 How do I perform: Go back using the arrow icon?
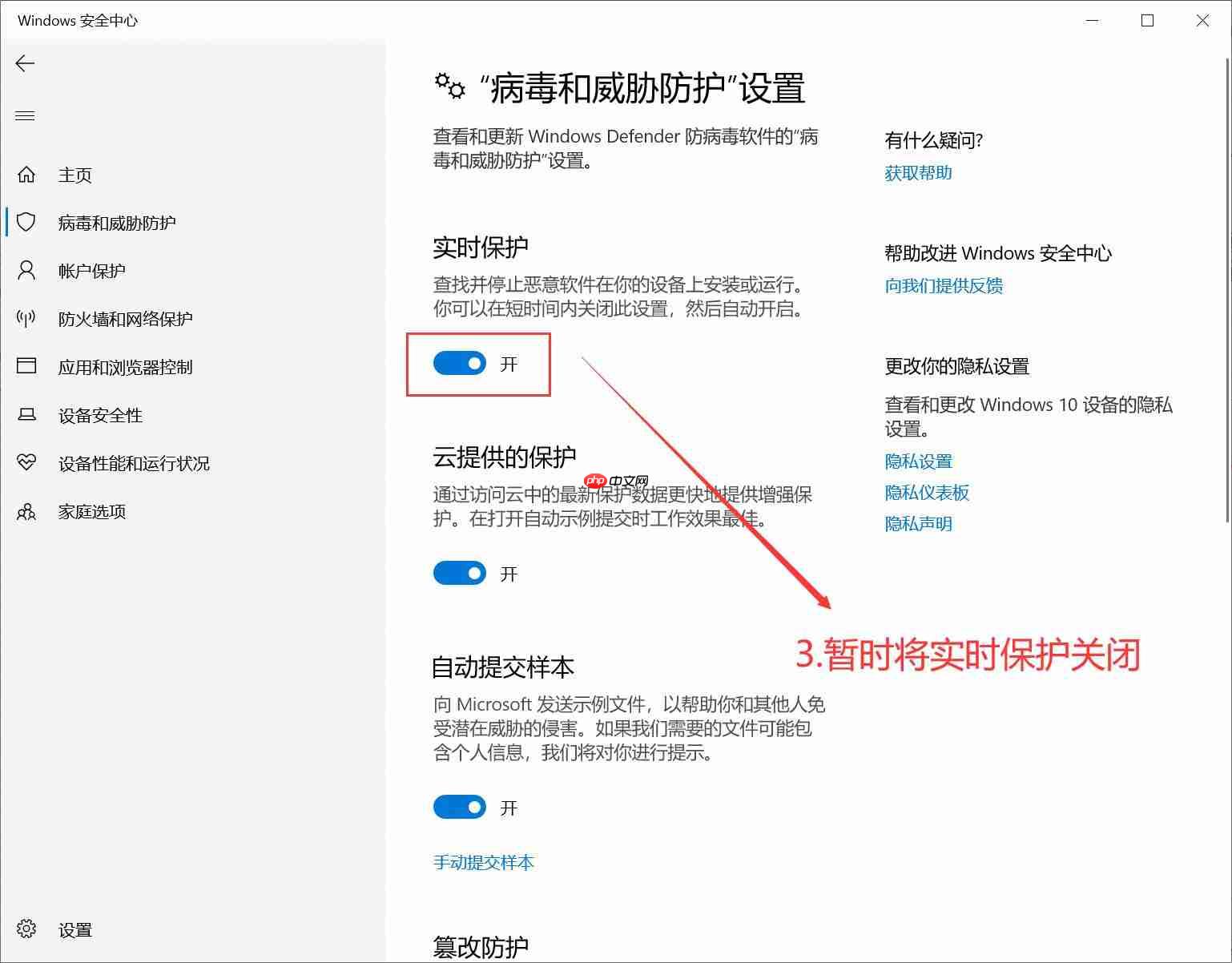(x=25, y=63)
